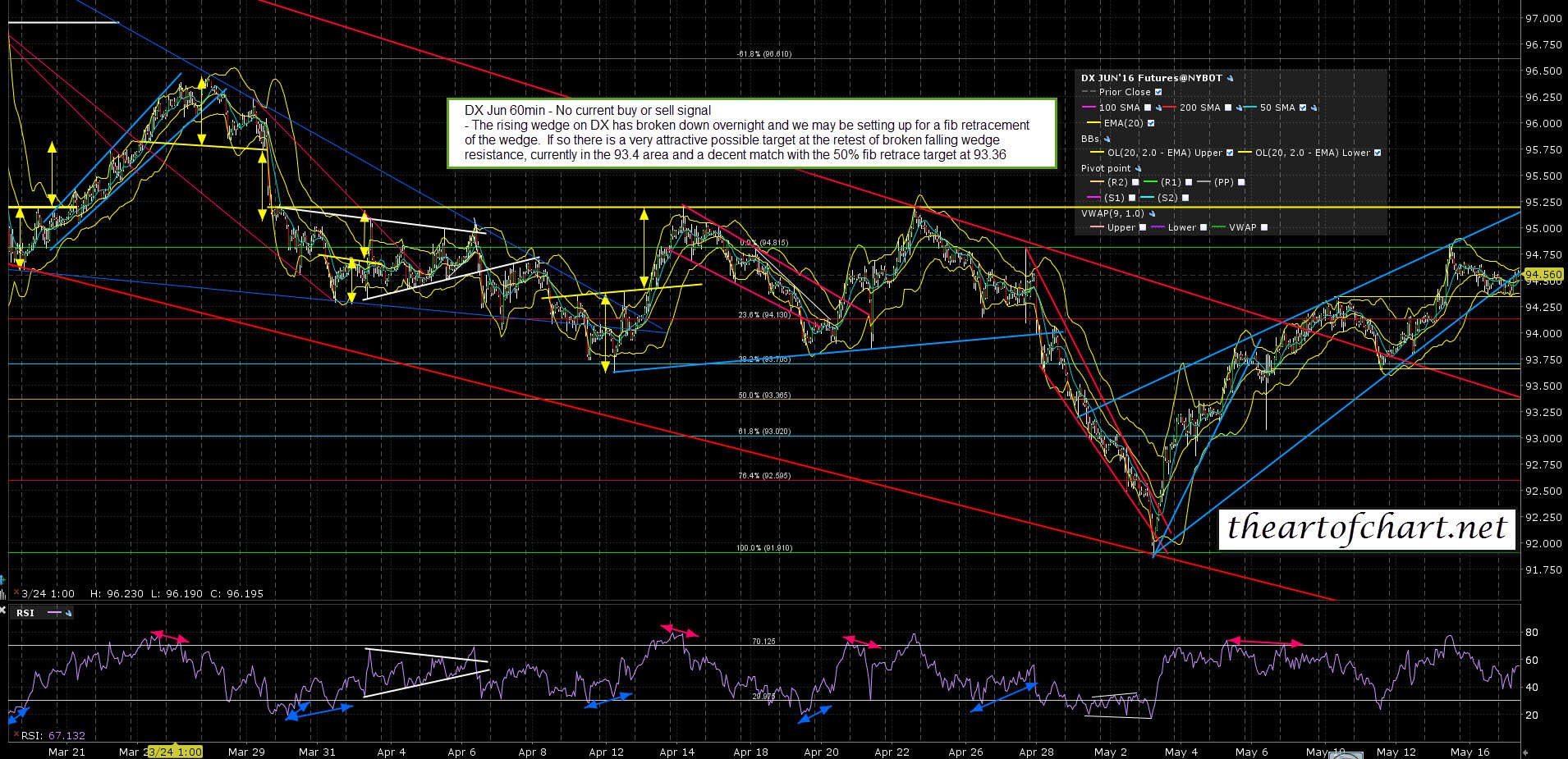Enable the (R2) pivot line checkbox
Screen dimensions: 1568x759
click(1135, 183)
